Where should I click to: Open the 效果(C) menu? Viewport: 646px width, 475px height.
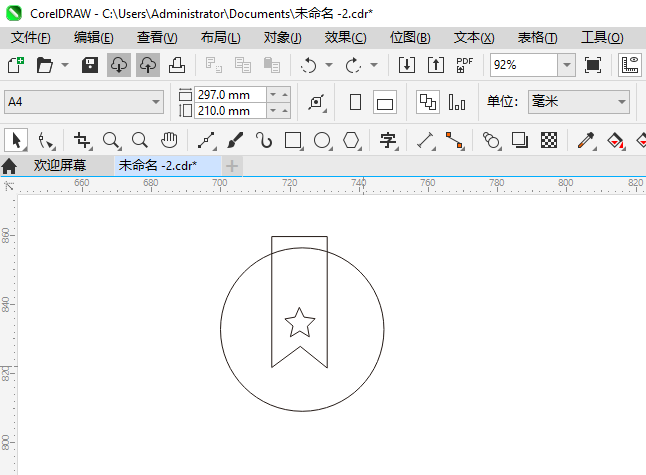pos(345,38)
